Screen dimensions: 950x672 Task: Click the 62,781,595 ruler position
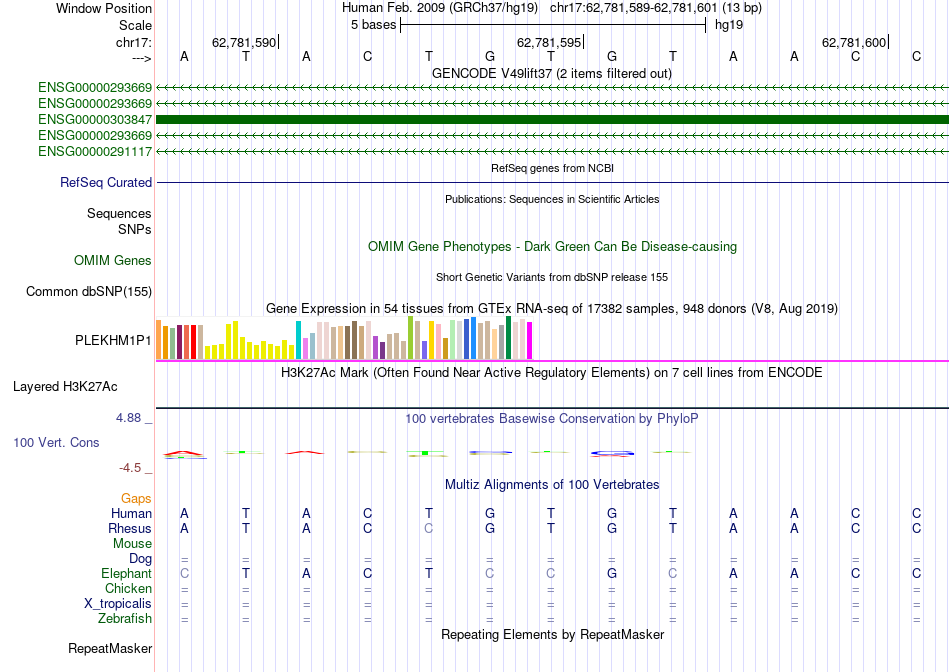(x=549, y=42)
